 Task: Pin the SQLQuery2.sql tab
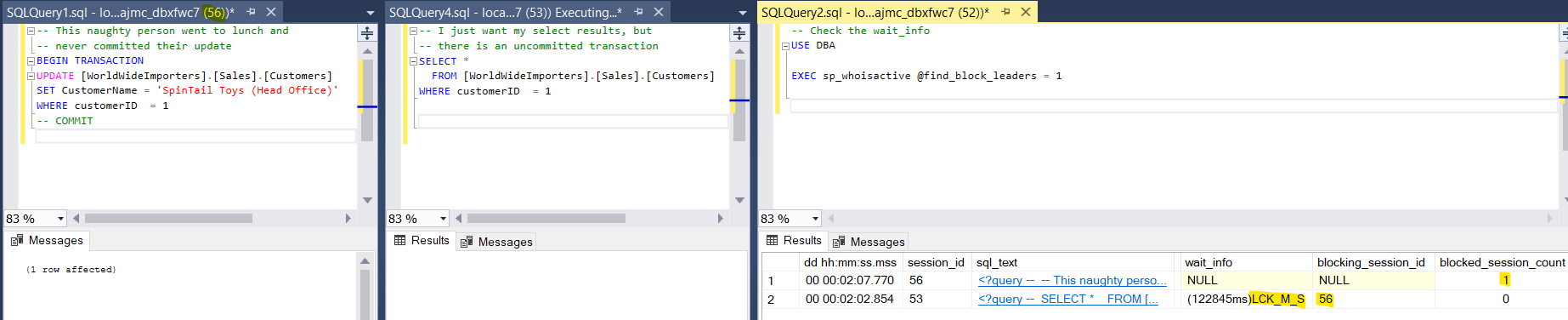pos(1005,12)
